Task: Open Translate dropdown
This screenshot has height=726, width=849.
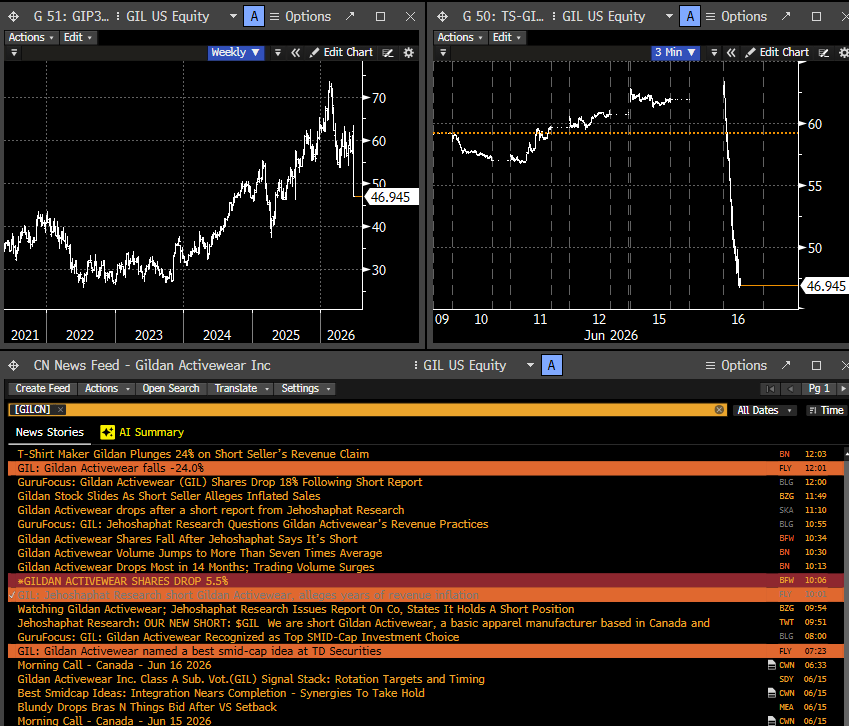Action: coord(241,389)
